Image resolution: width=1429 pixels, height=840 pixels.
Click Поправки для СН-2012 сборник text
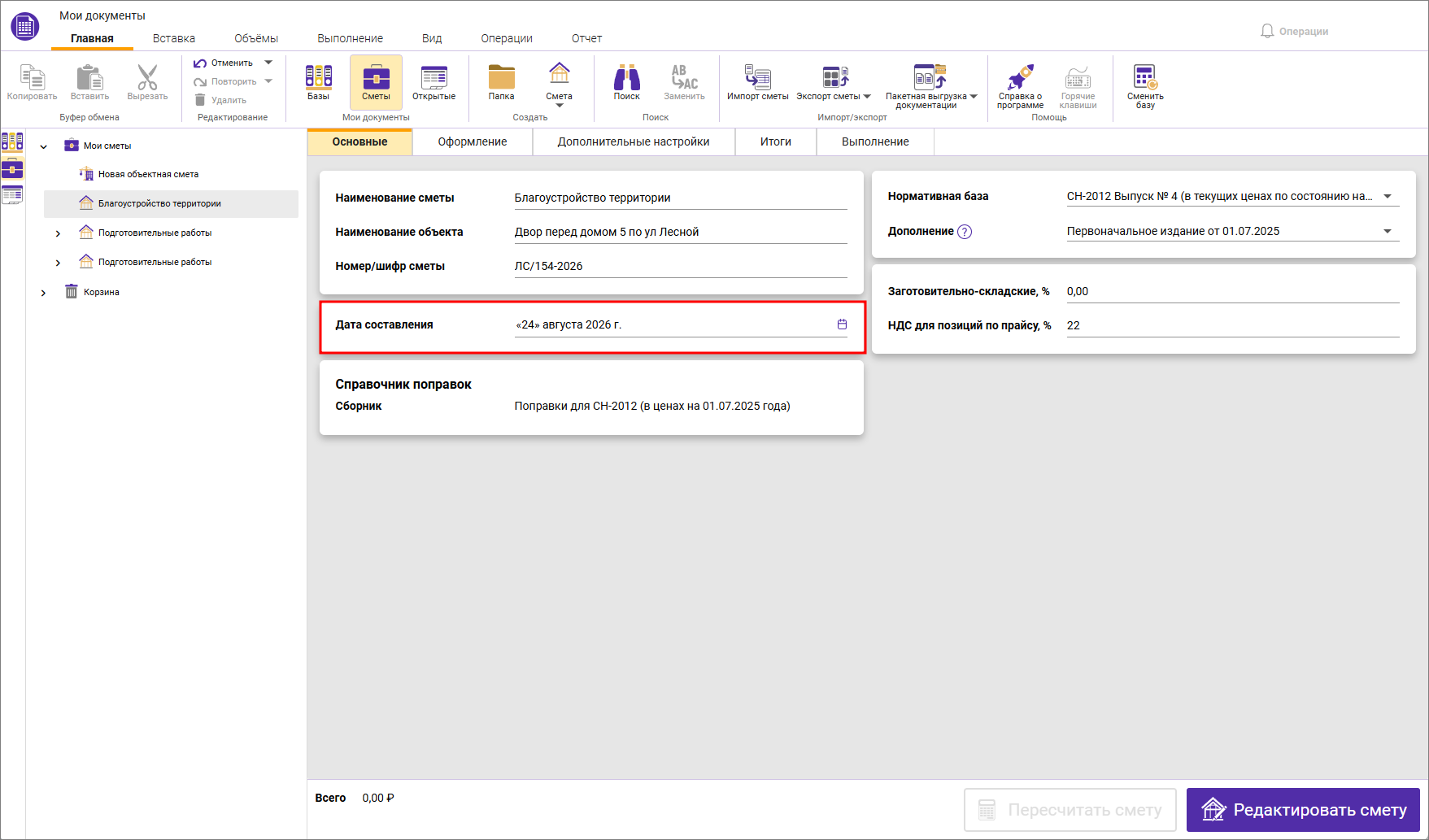pos(652,406)
